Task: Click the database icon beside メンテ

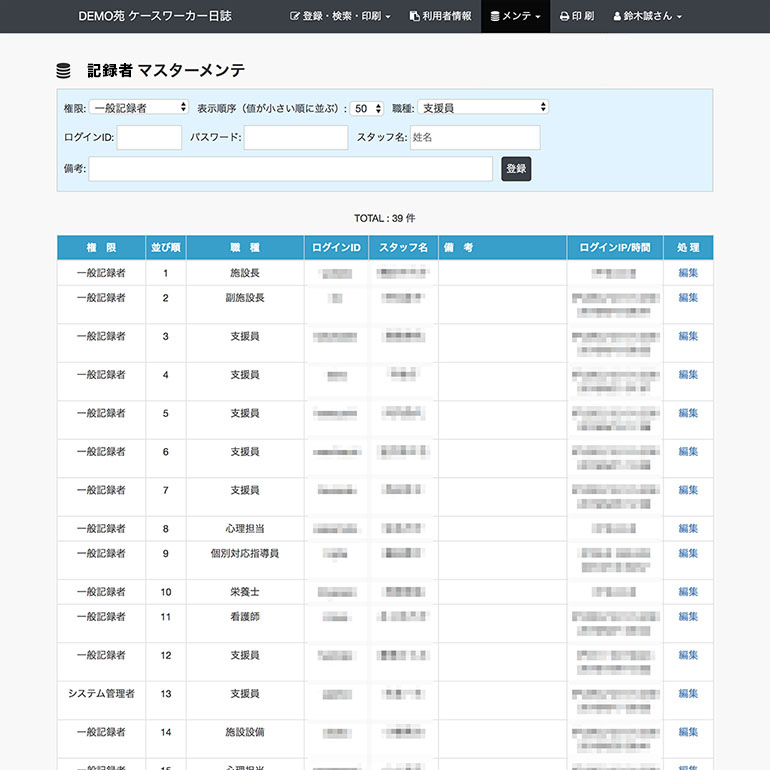Action: coord(495,16)
